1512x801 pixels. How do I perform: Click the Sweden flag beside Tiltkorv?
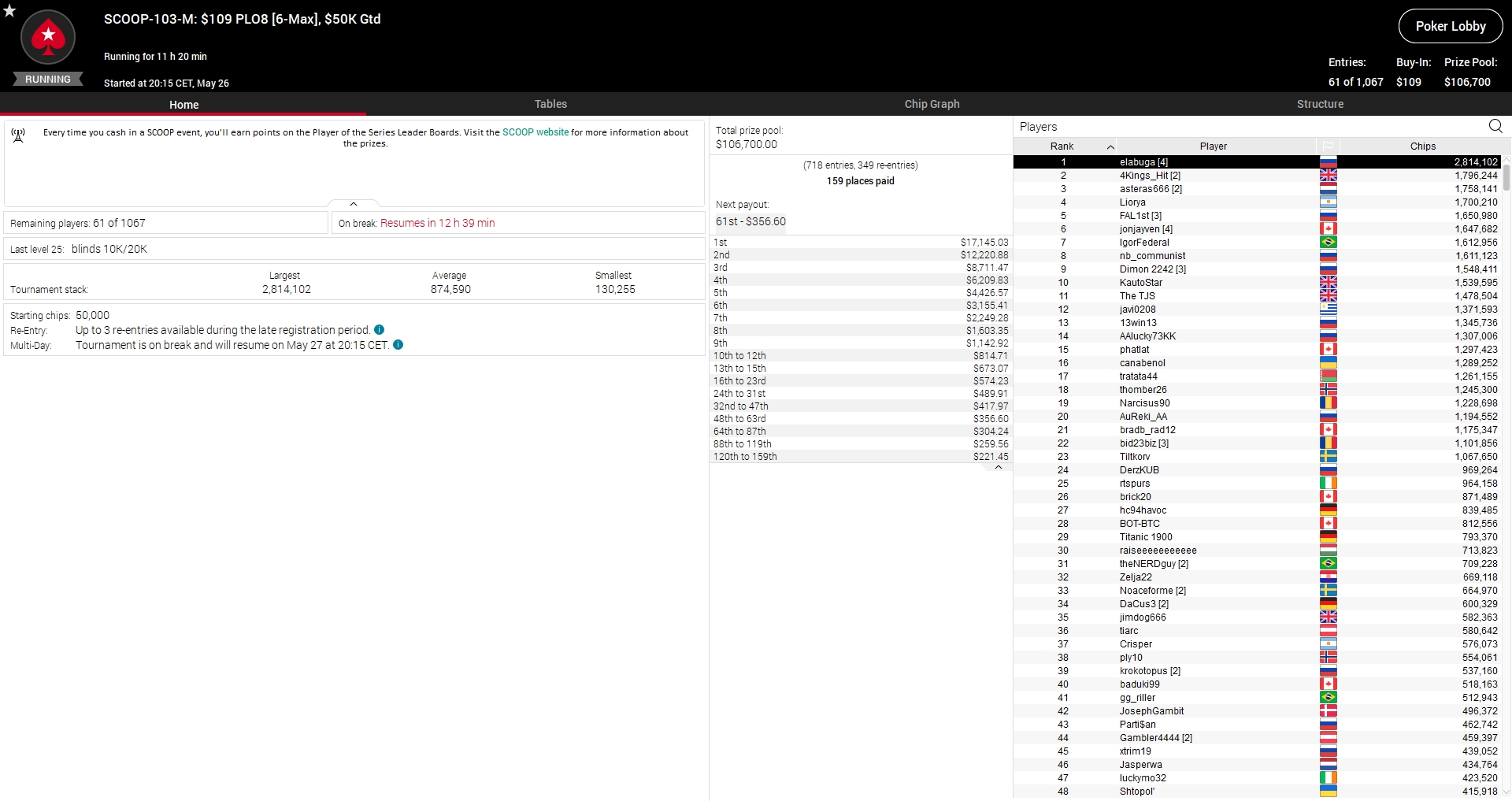click(1329, 457)
